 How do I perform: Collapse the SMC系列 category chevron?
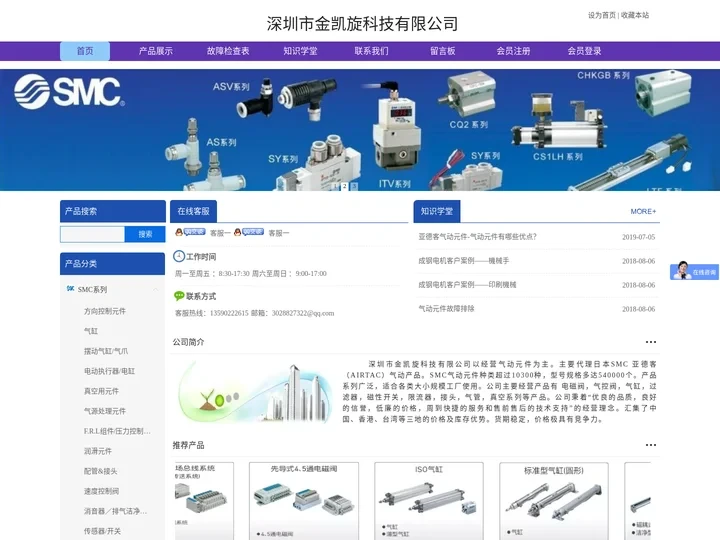[155, 289]
